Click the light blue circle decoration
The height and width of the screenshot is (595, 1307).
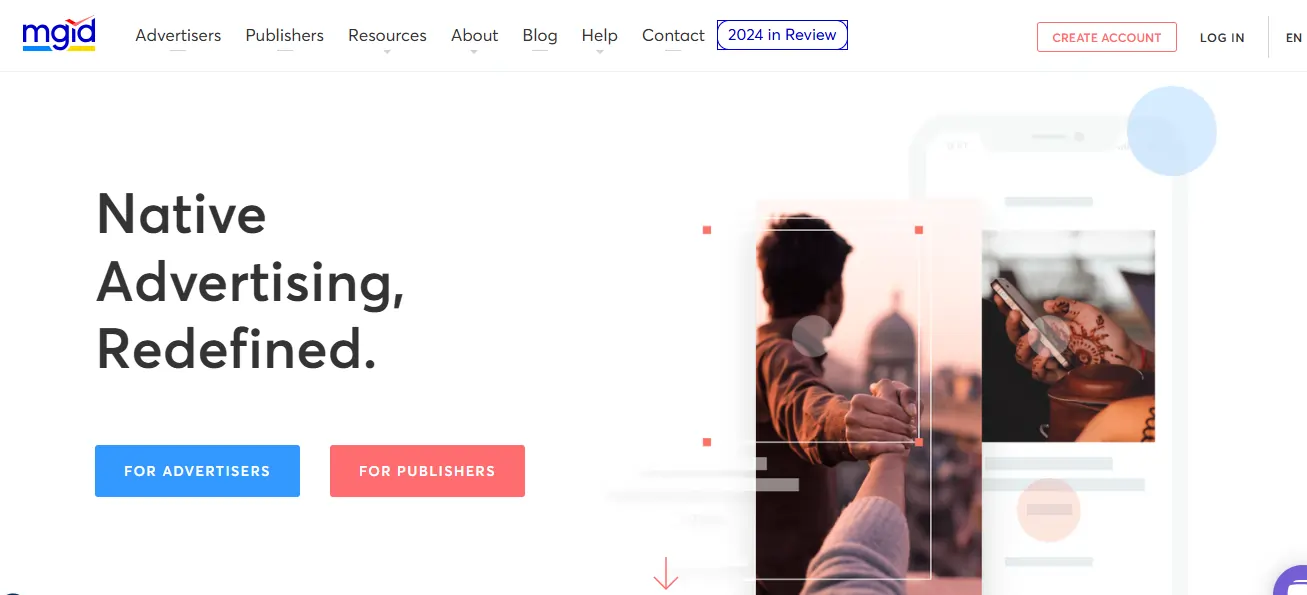click(1171, 131)
